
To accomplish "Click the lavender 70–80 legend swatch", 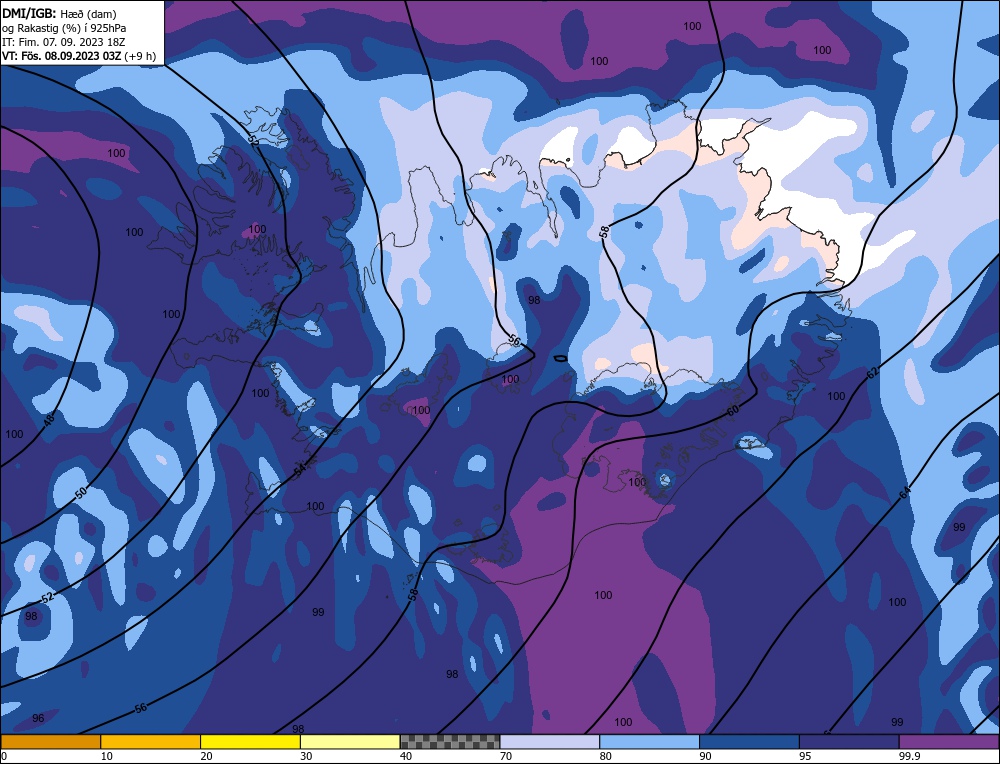I will 550,742.
